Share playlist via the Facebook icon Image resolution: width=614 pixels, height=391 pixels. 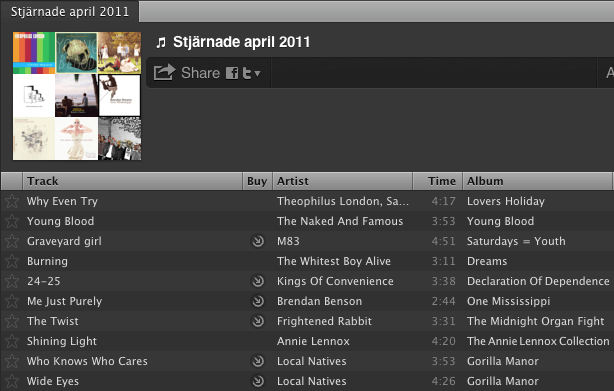pos(232,73)
